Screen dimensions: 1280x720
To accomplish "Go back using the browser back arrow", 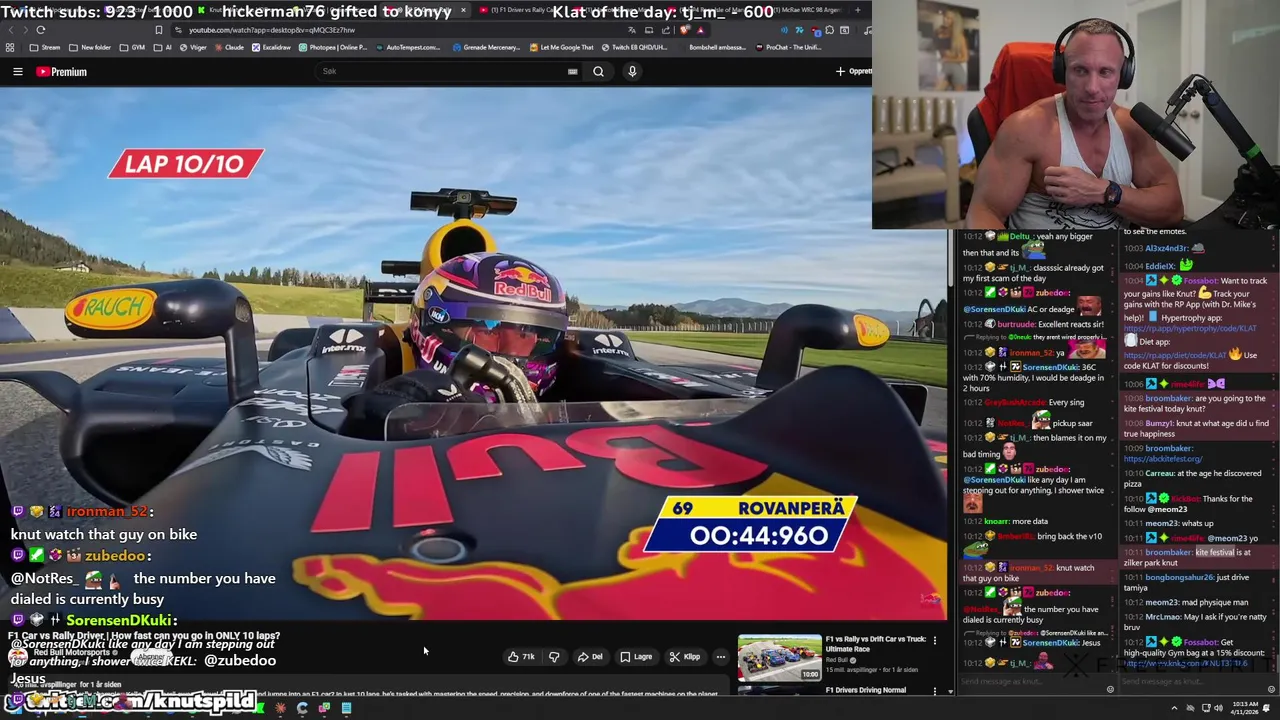I will (x=10, y=30).
